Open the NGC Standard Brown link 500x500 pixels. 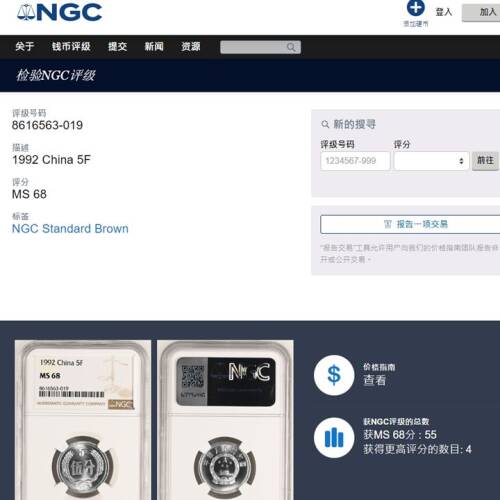coord(70,229)
